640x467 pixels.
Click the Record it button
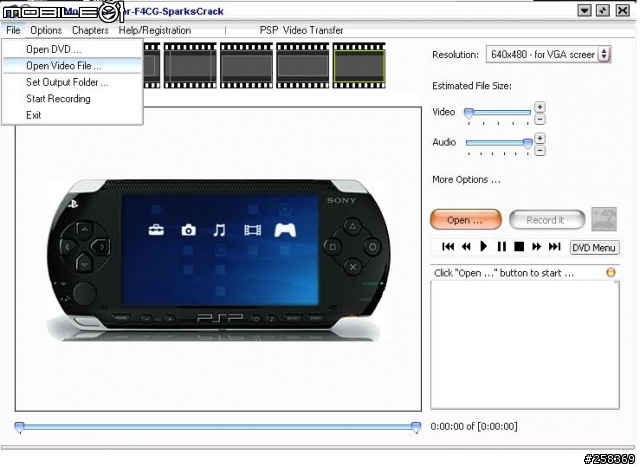pyautogui.click(x=547, y=220)
